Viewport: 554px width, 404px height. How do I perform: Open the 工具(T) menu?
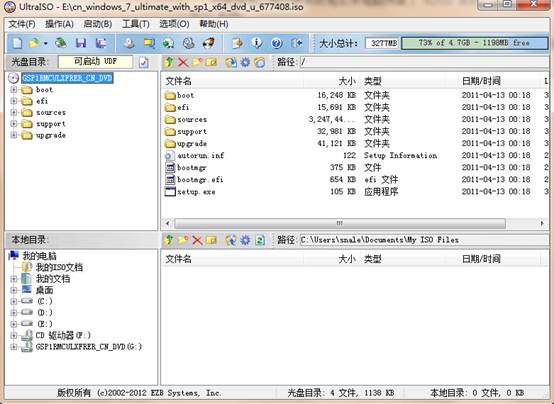(x=136, y=24)
